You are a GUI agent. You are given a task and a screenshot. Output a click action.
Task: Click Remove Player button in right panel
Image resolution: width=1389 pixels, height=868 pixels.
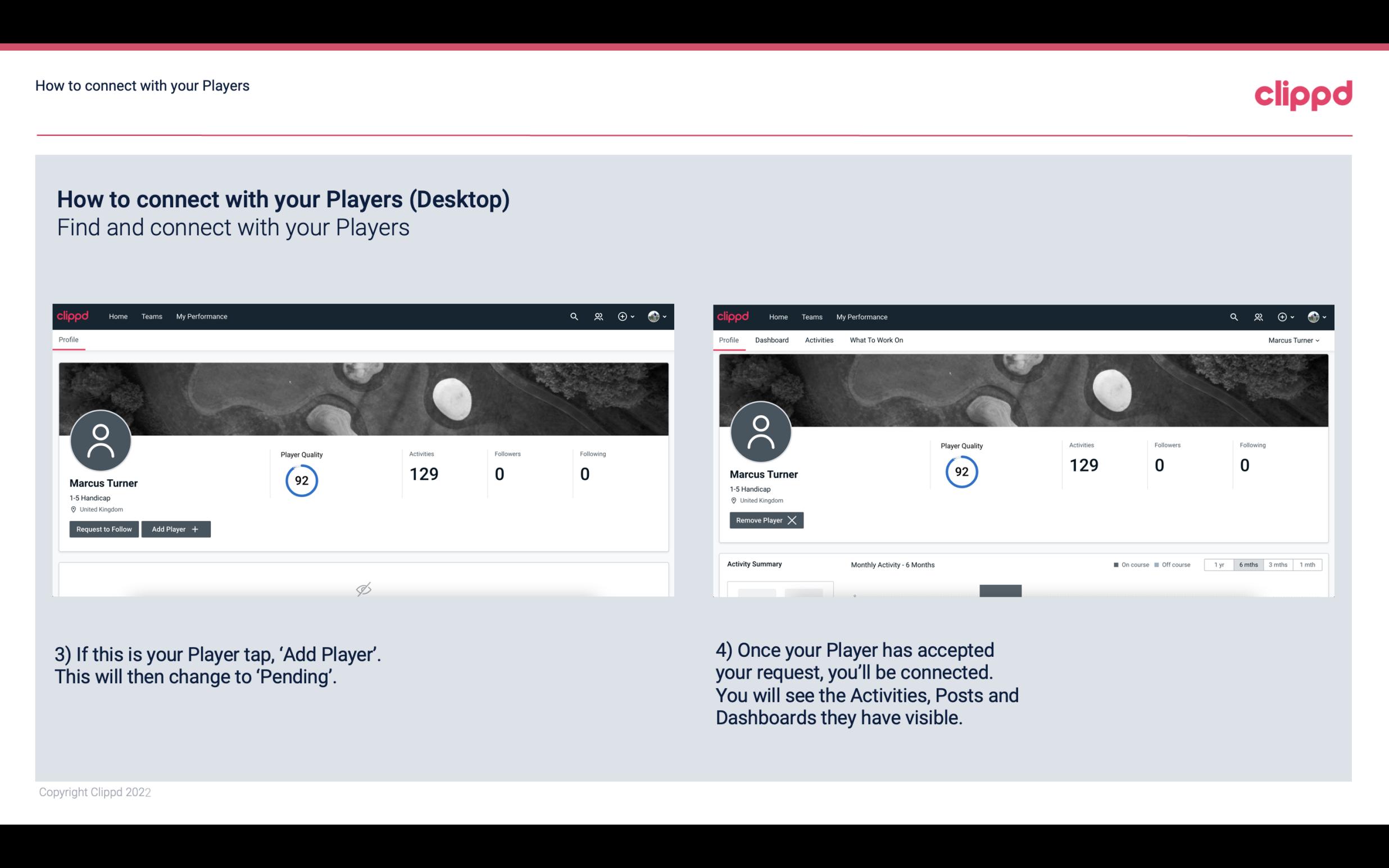tap(765, 520)
